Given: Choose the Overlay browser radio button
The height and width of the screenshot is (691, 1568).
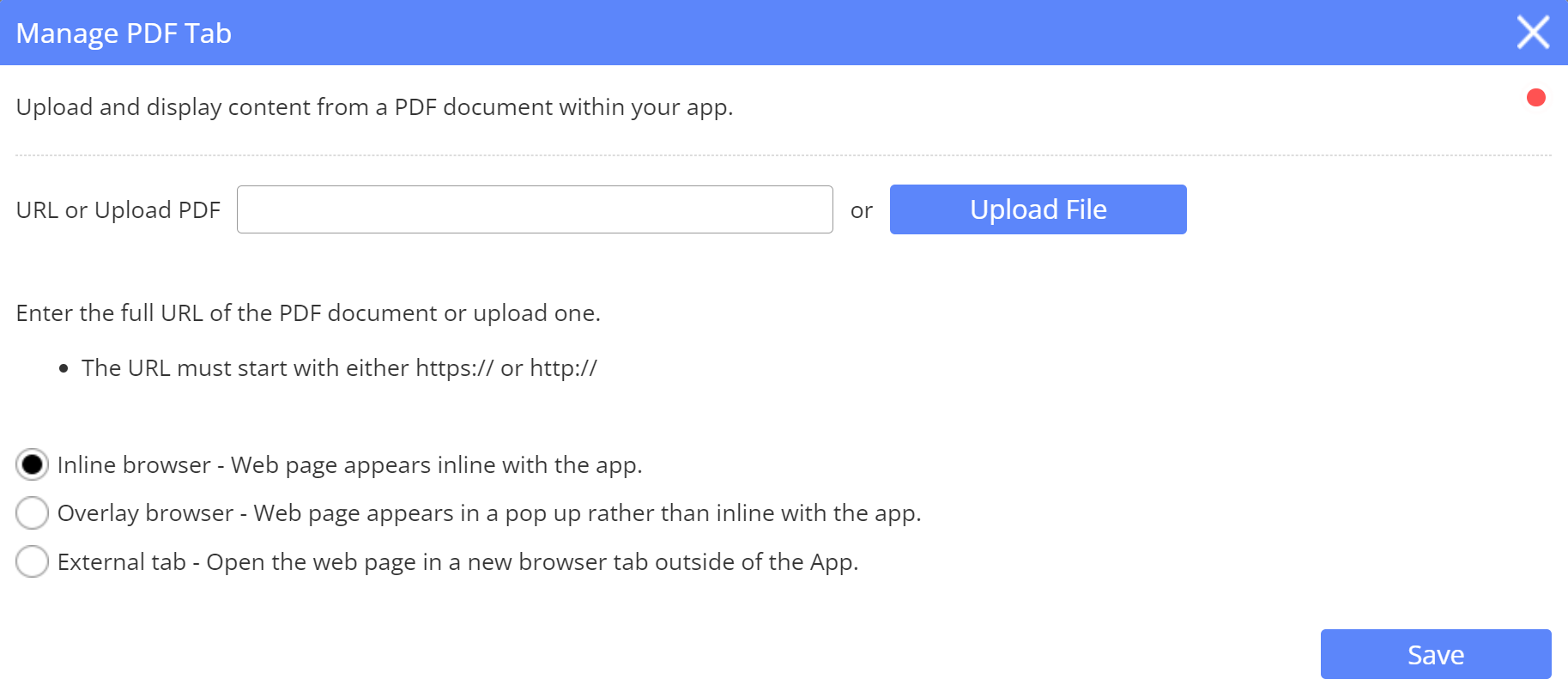Looking at the screenshot, I should point(33,513).
